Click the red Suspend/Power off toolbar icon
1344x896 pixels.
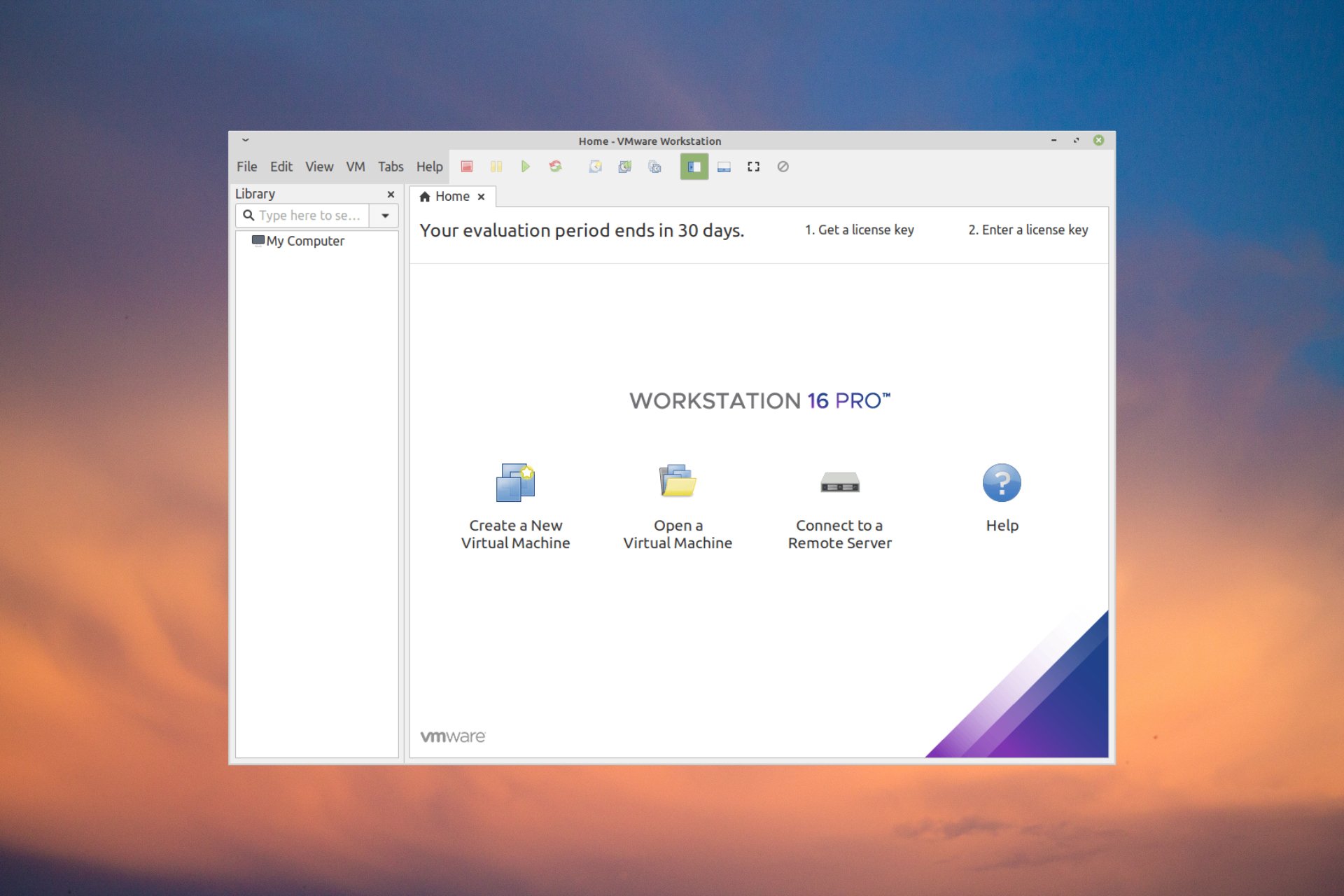pos(466,167)
